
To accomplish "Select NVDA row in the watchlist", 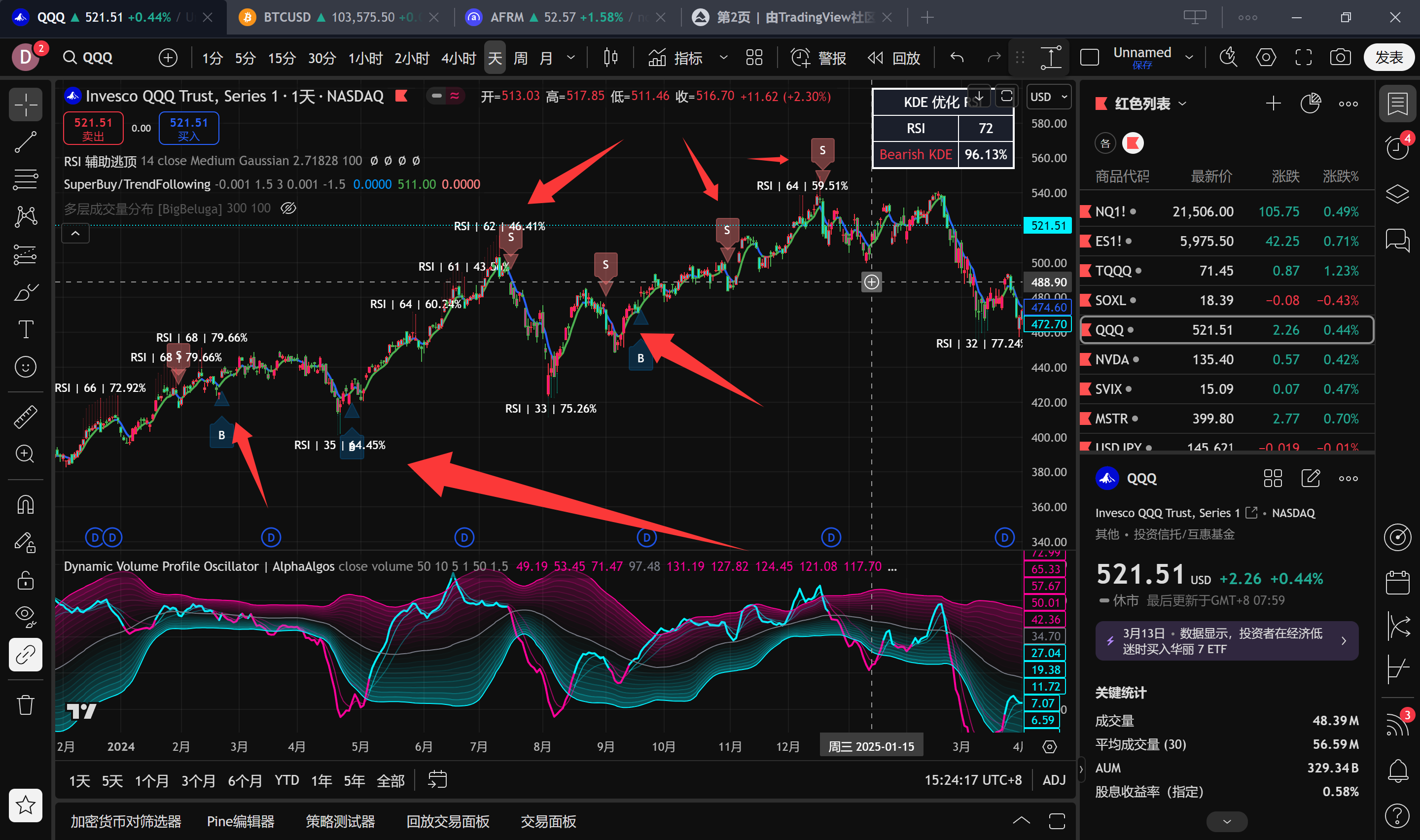I will point(1227,359).
